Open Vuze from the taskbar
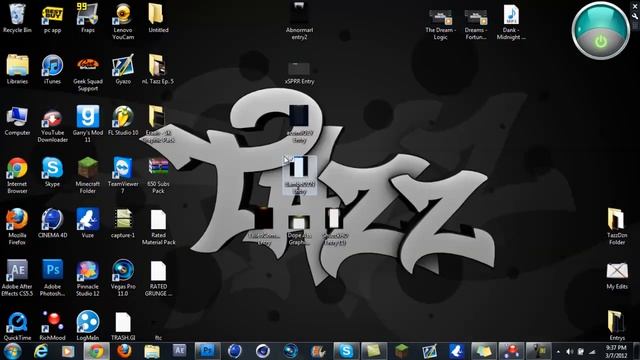 pos(456,351)
